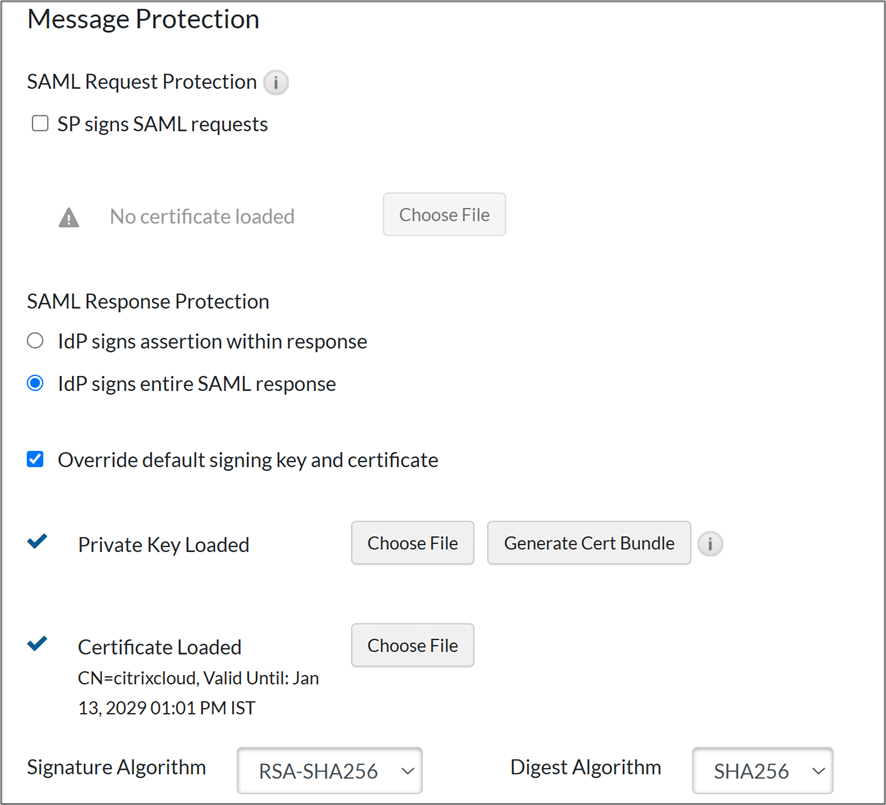
Task: Click the SAML Response Protection label
Action: click(x=148, y=301)
